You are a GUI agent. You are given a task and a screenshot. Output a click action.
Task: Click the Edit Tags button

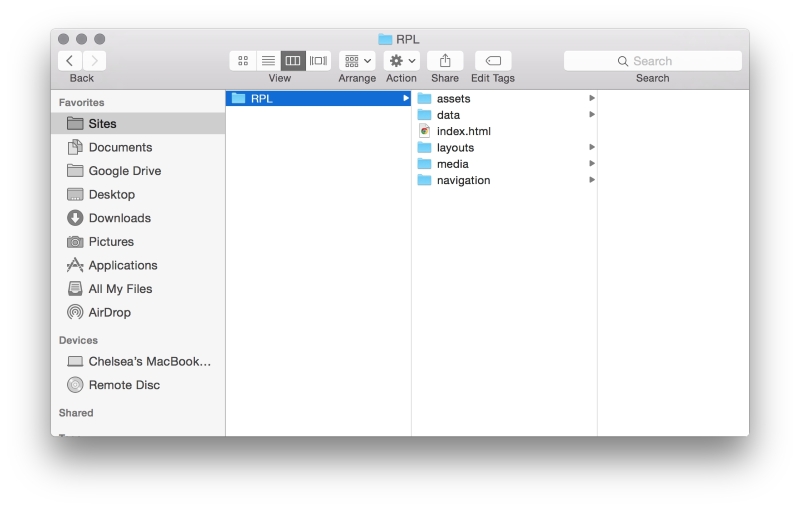pos(493,61)
